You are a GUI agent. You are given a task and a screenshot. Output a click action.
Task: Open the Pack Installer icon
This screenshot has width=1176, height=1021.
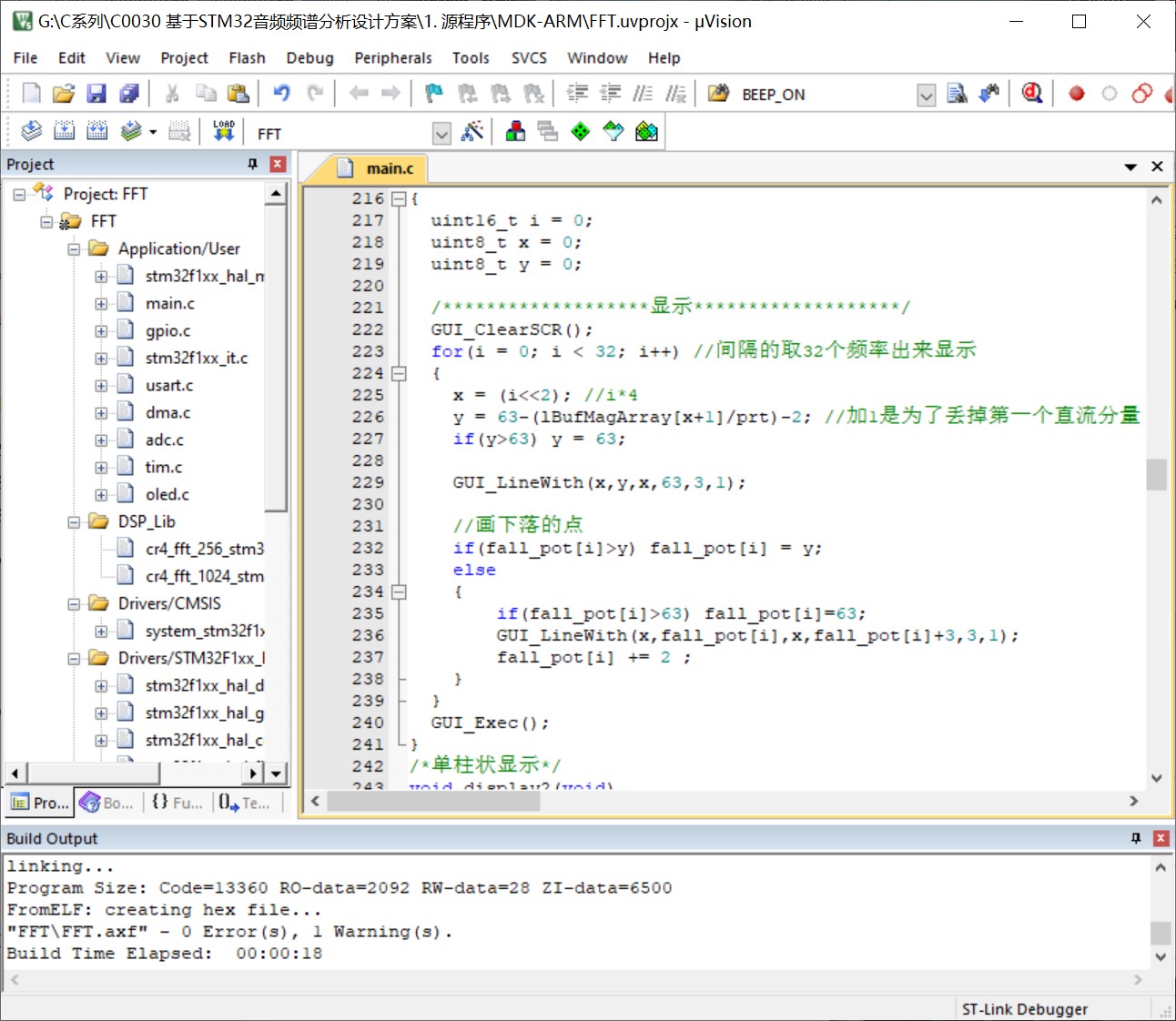(x=646, y=131)
